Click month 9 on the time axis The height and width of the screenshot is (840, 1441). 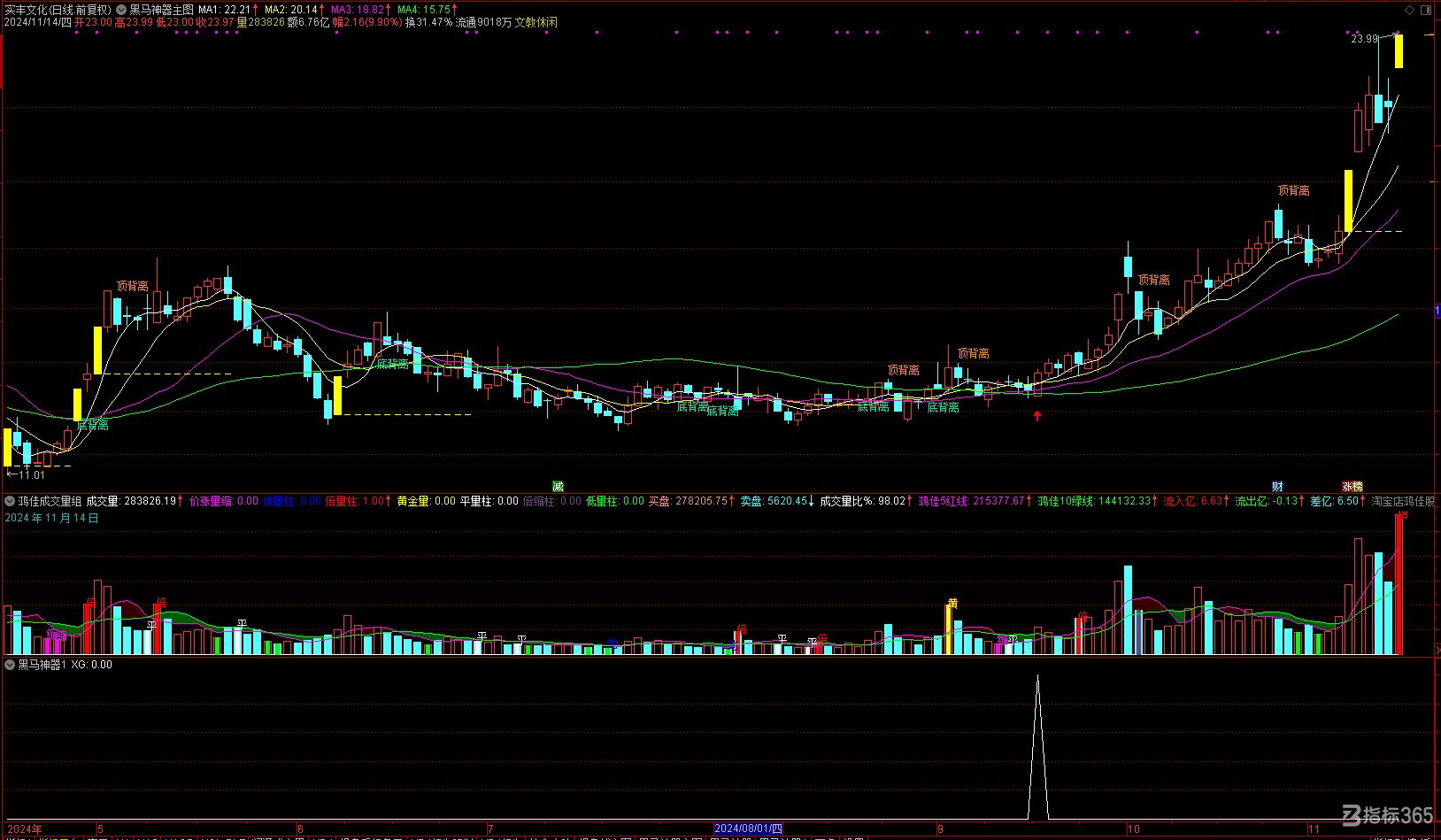[x=940, y=829]
